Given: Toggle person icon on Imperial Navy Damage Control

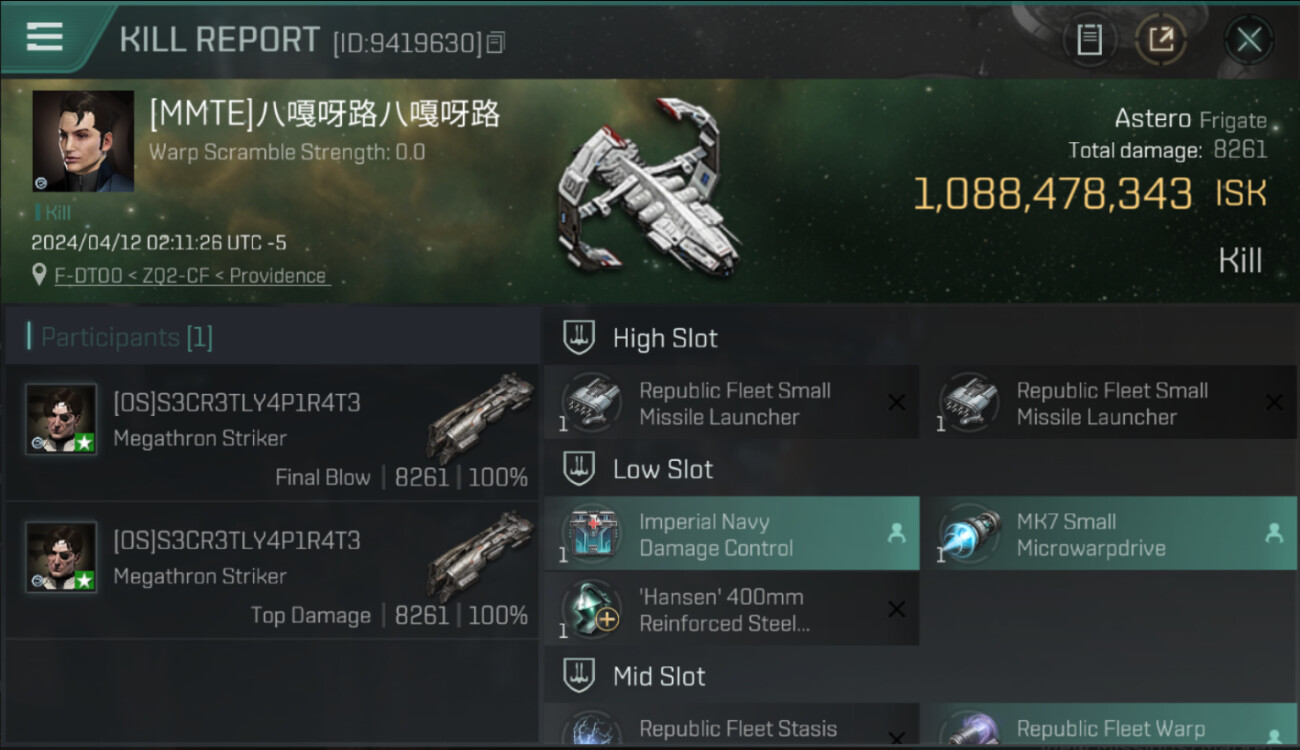Looking at the screenshot, I should click(897, 534).
